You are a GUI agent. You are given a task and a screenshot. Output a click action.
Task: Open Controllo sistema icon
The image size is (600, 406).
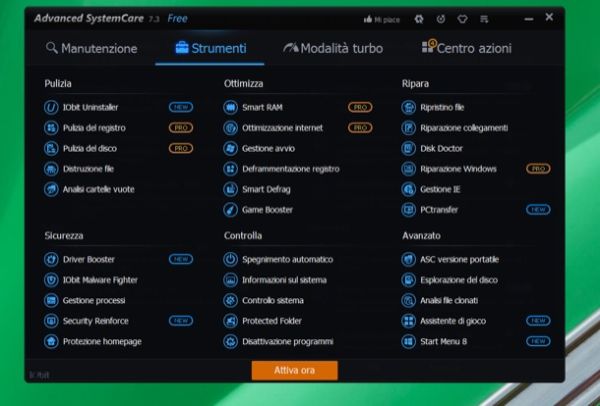point(230,300)
